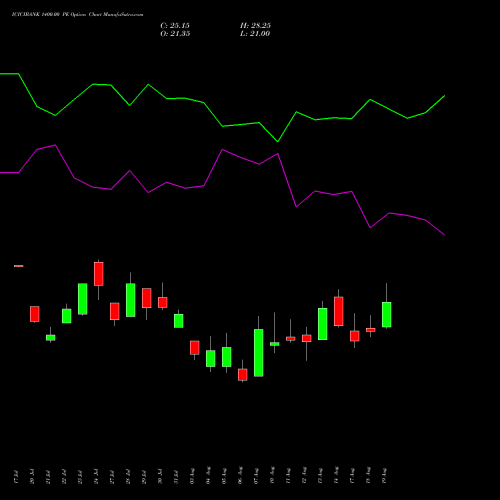Image resolution: width=500 pixels, height=500 pixels.
Task: Select the close value C: 25.15
Action: coord(175,26)
